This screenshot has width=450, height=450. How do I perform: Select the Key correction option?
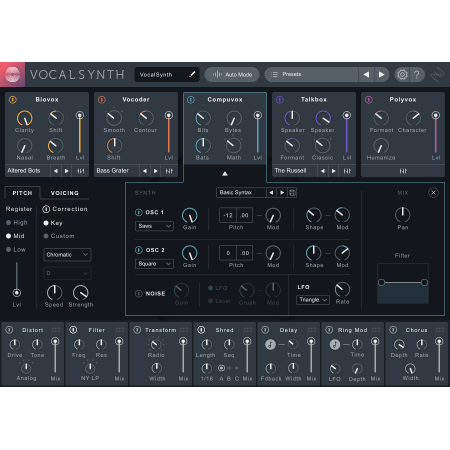point(53,223)
